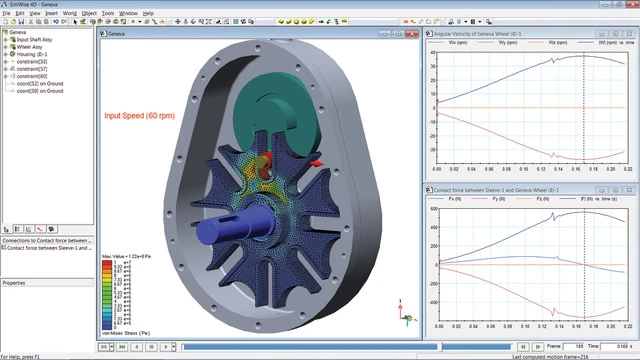Click the Cut scissors icon

[x=31, y=22]
